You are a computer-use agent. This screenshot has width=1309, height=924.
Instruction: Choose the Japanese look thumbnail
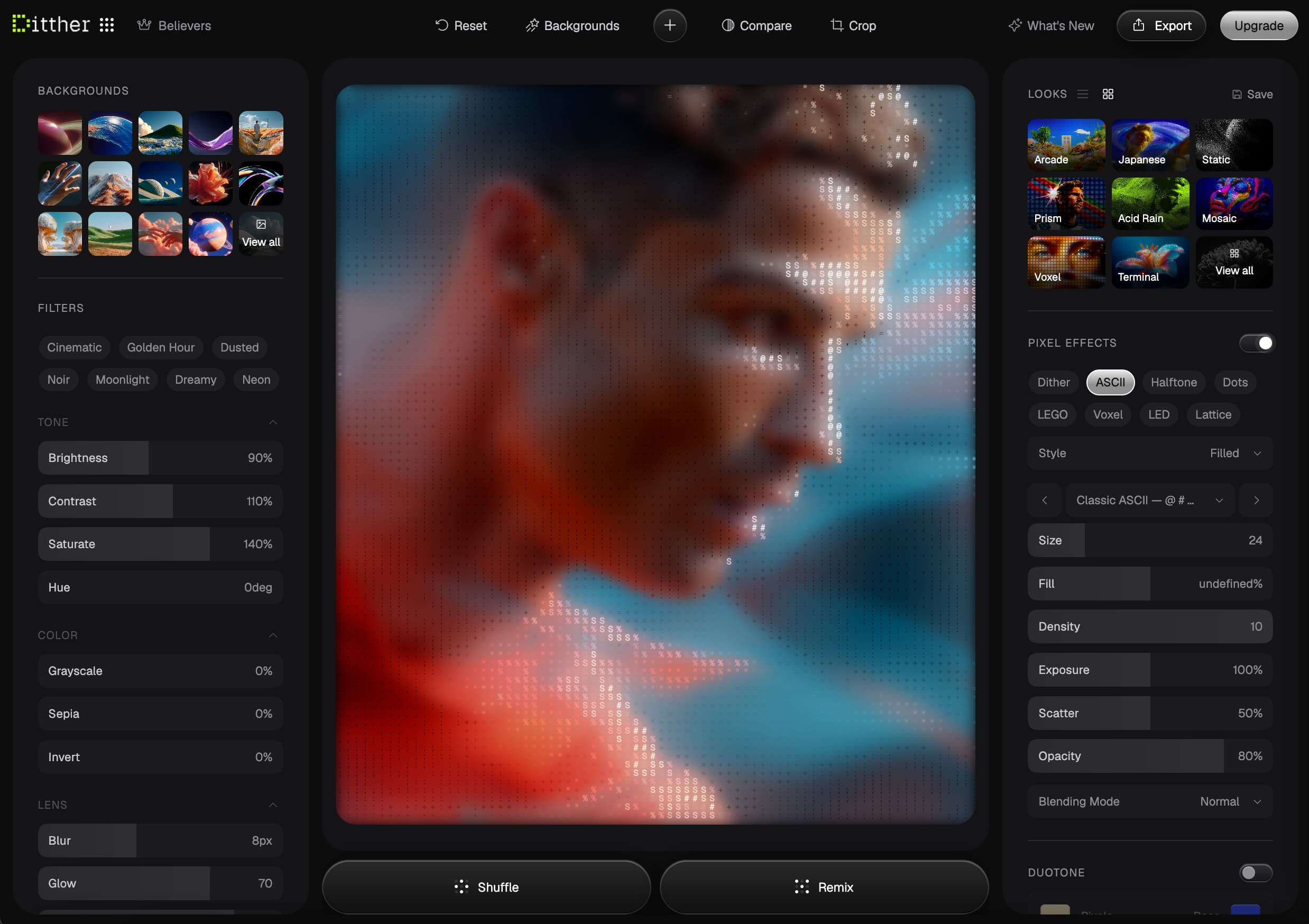click(1150, 145)
